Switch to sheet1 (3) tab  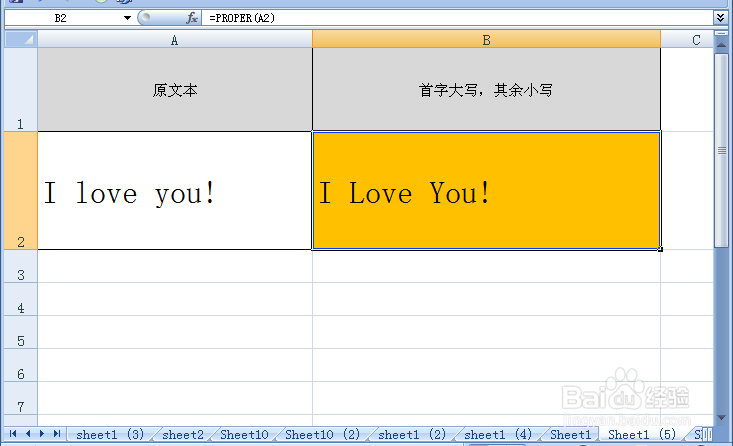[110, 434]
